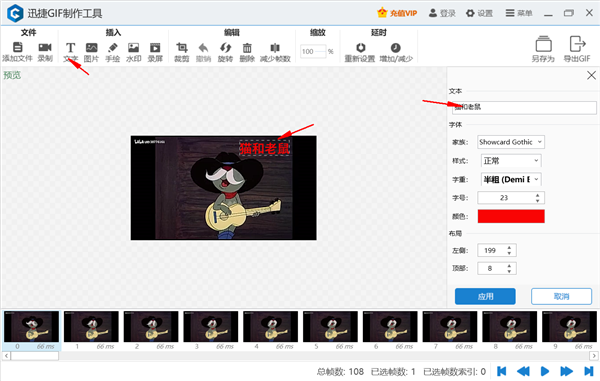
Task: Select frame 9 thumbnail in timeline
Action: 569,327
